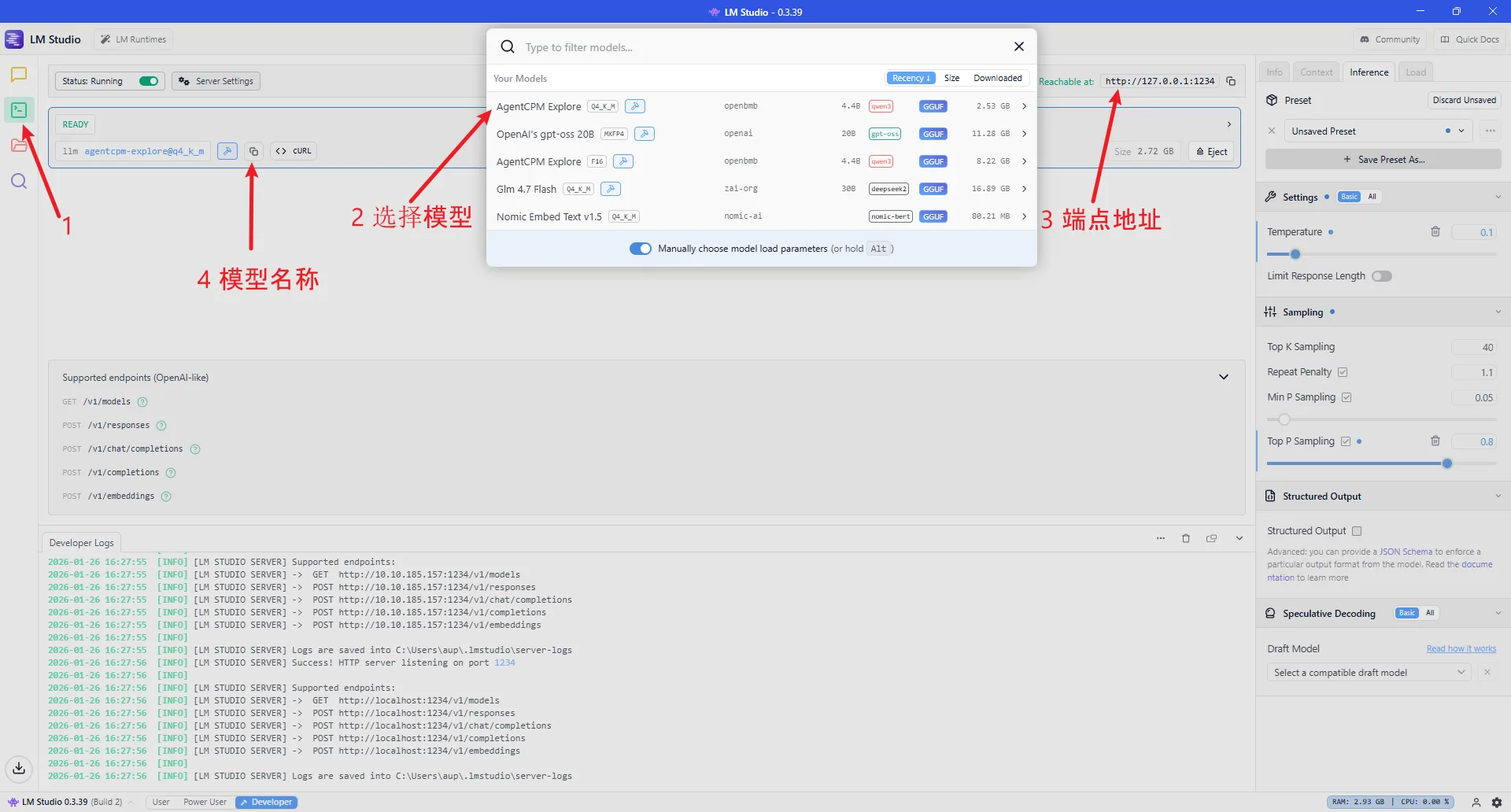This screenshot has width=1511, height=812.
Task: Collapse the Speculative Decoding section
Action: 1498,613
